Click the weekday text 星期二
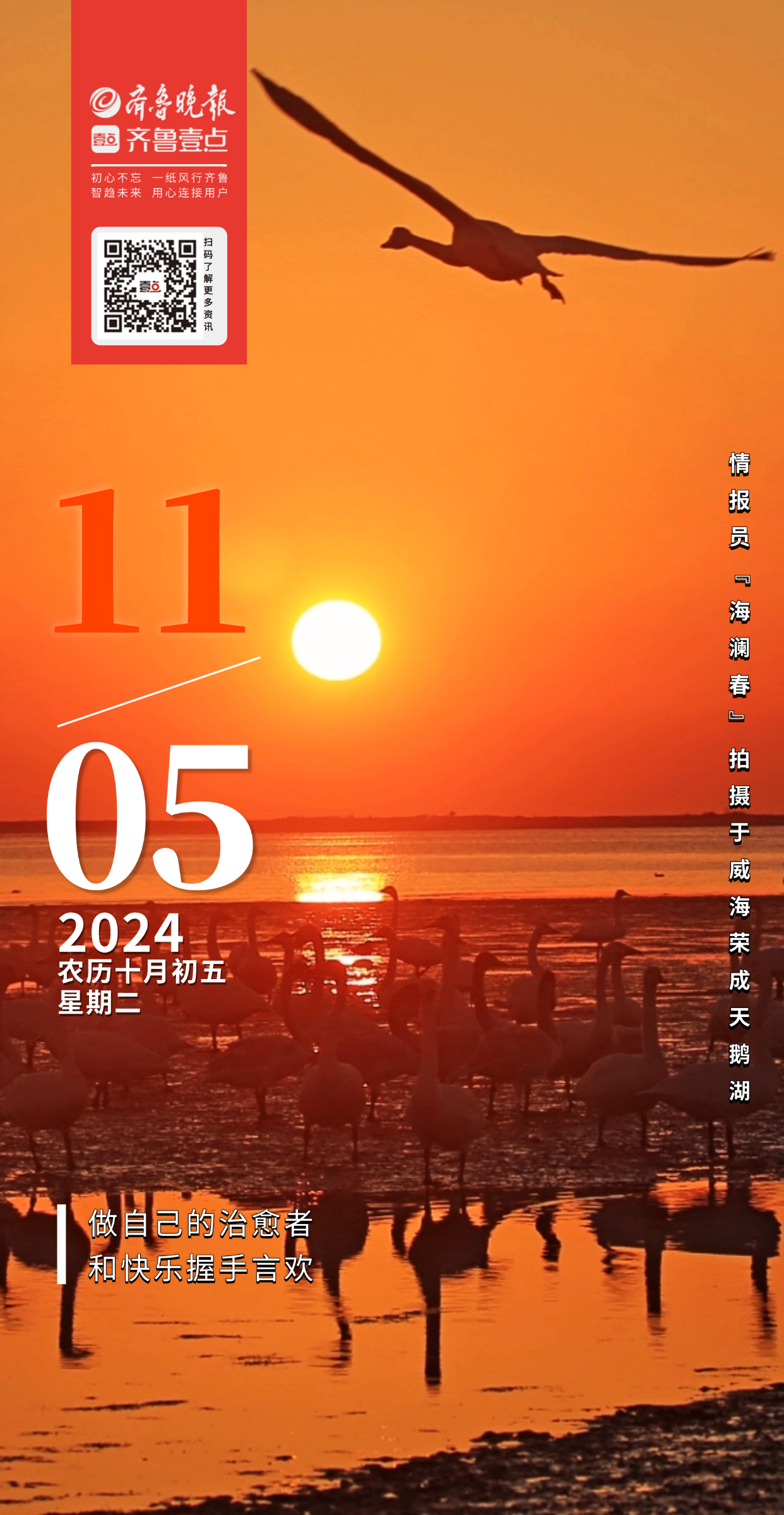784x1515 pixels. tap(99, 1002)
